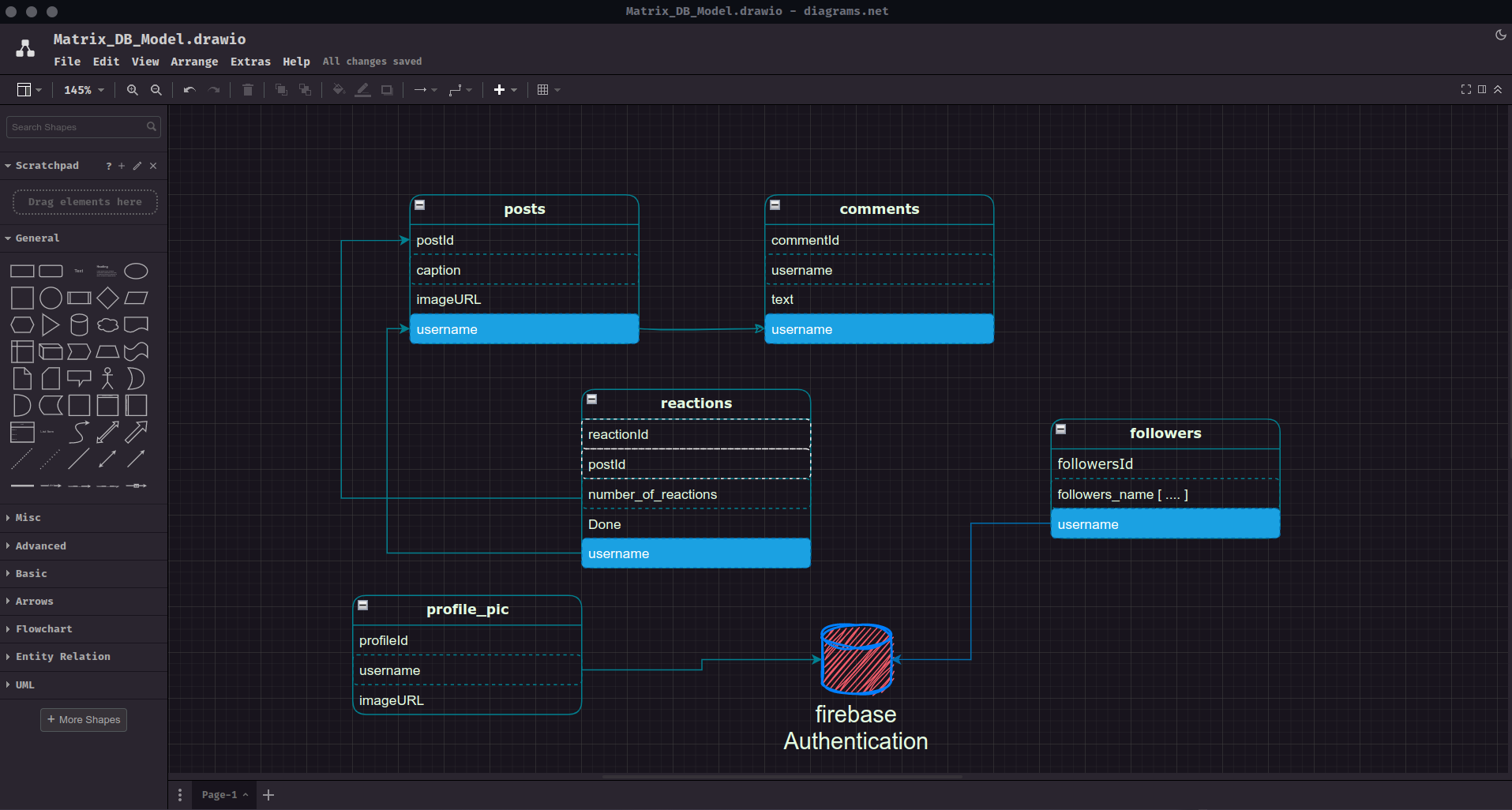Click the More Shapes button
The width and height of the screenshot is (1512, 810).
(x=83, y=719)
